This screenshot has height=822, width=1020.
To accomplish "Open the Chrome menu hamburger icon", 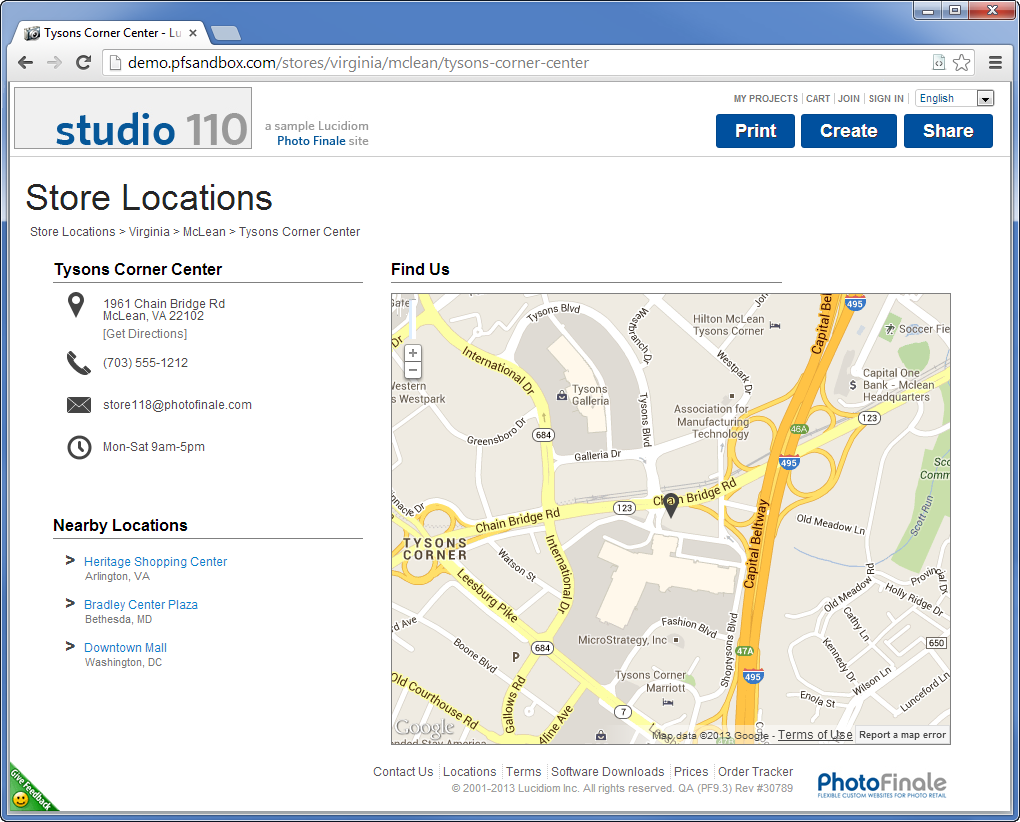I will tap(995, 63).
